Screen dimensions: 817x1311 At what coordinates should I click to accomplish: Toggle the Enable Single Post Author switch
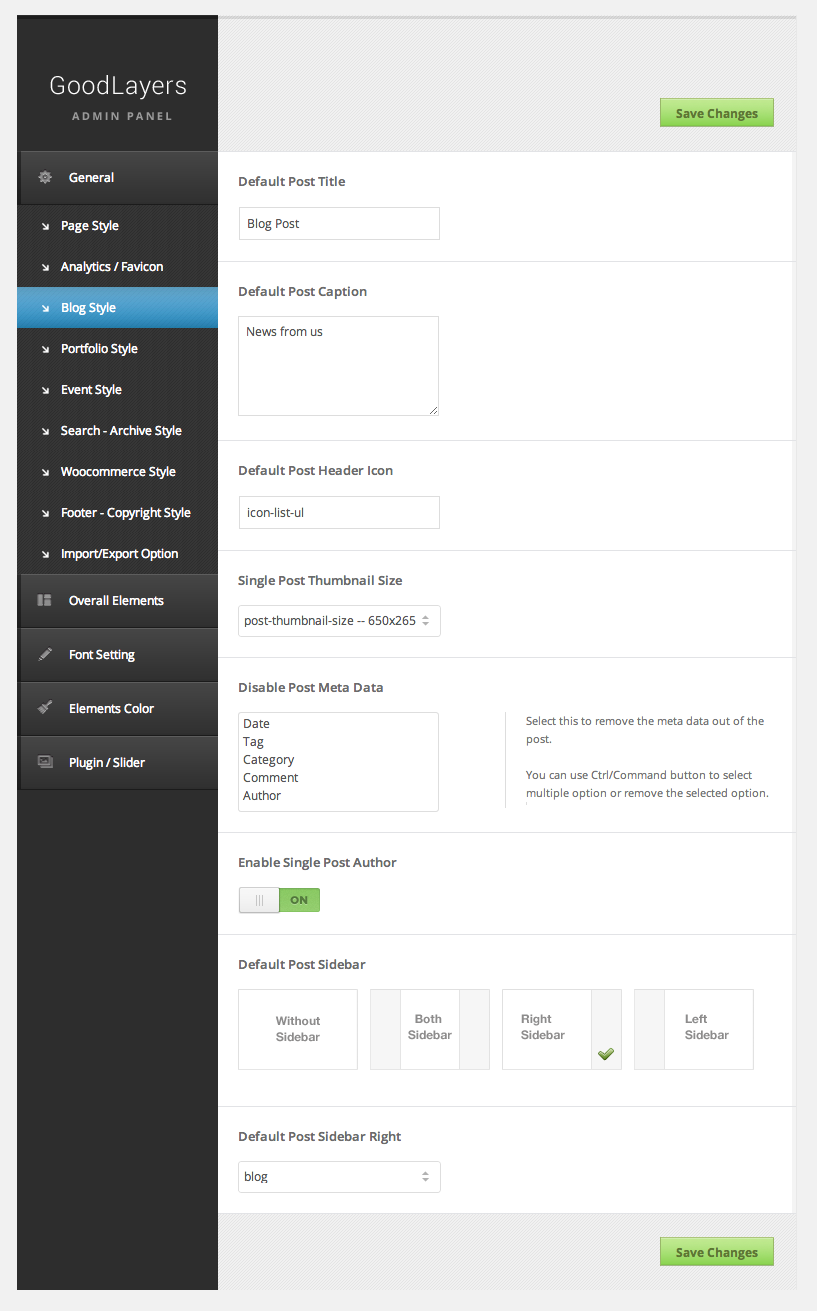pyautogui.click(x=279, y=900)
